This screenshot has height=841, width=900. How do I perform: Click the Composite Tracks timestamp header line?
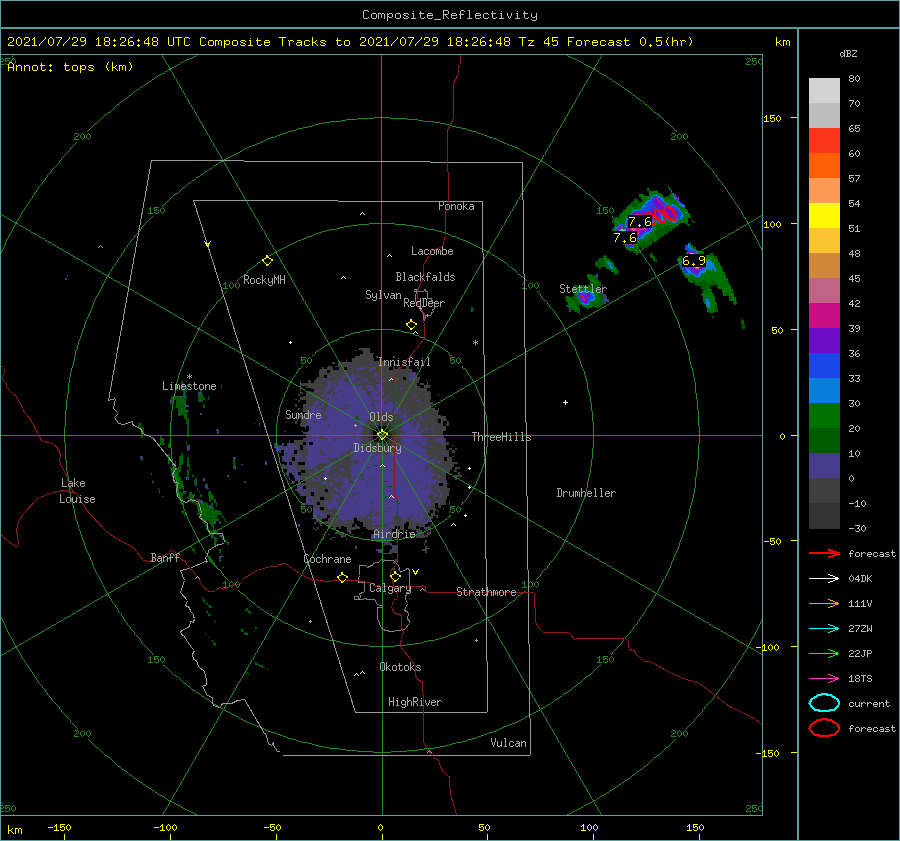350,42
